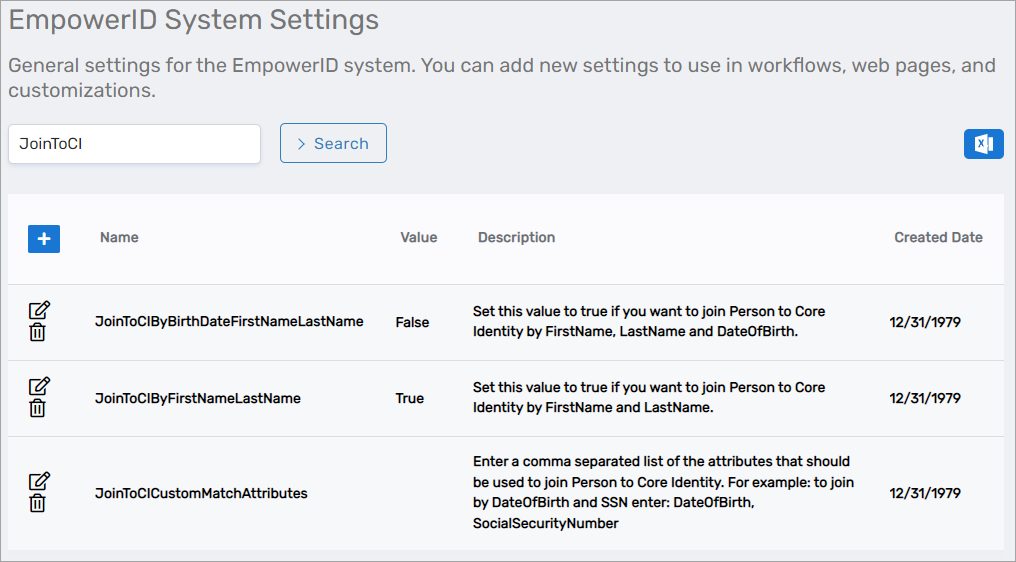Remove the JoinToCICustomMatchAttributes setting
The height and width of the screenshot is (562, 1016).
[37, 503]
